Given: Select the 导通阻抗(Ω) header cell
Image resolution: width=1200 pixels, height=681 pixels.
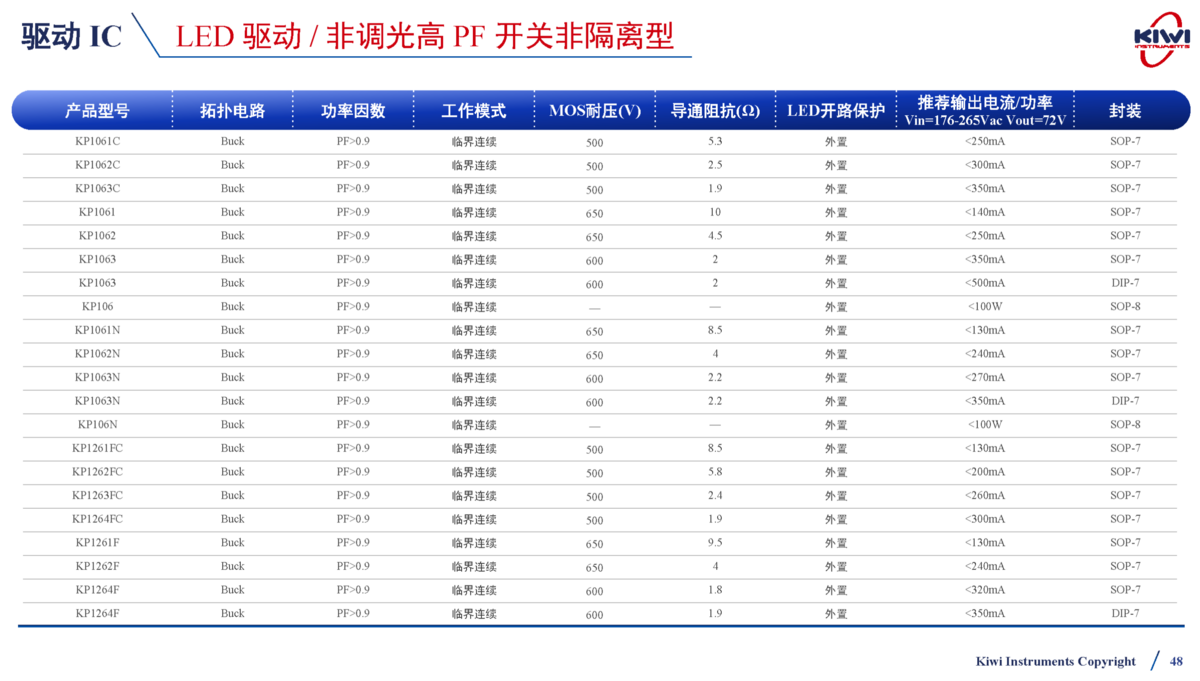Looking at the screenshot, I should coord(714,111).
